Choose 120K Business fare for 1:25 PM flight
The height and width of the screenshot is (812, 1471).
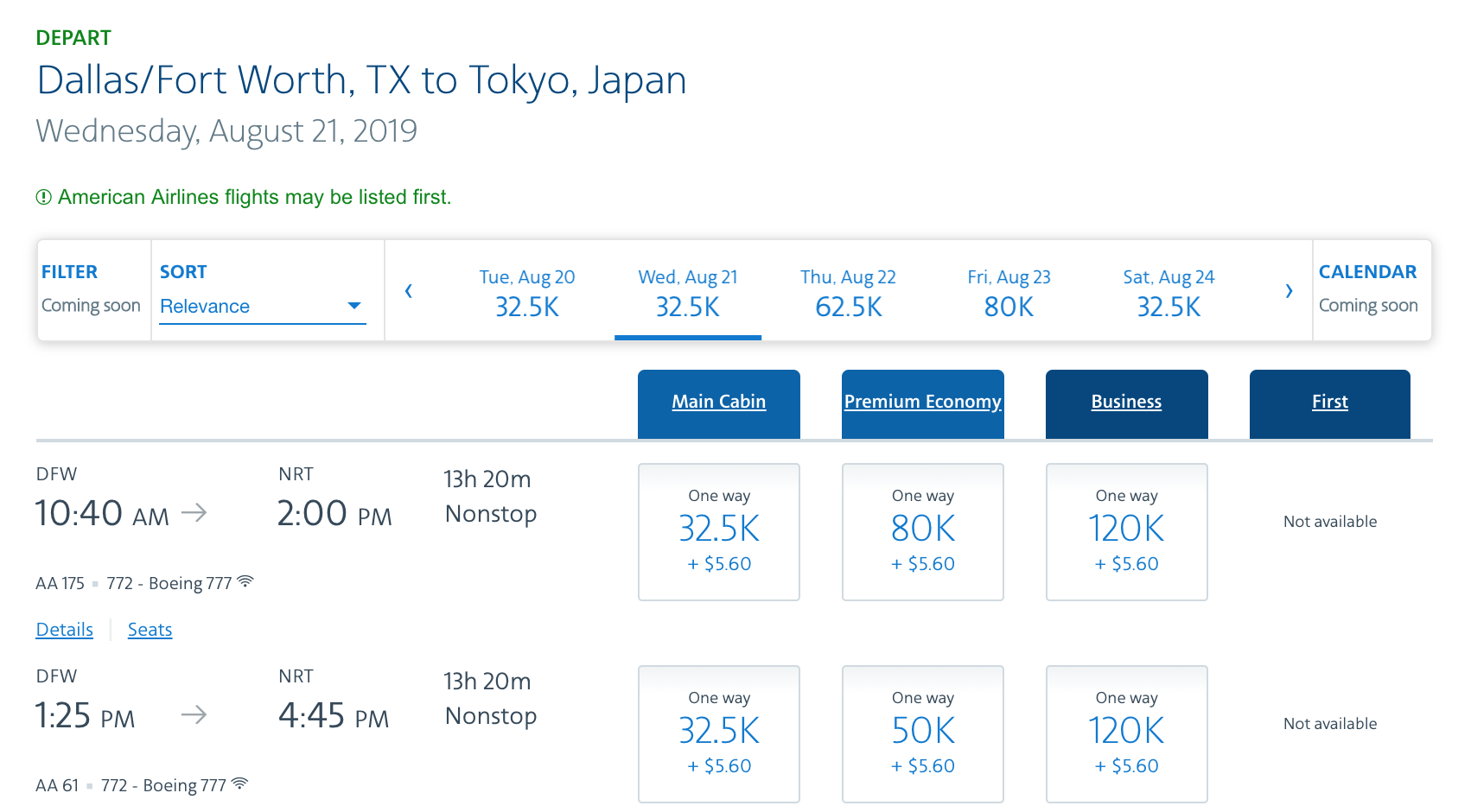[1126, 733]
